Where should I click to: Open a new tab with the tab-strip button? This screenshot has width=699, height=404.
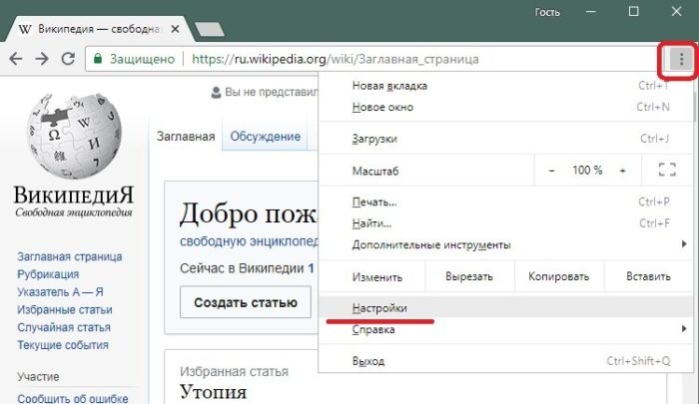click(x=210, y=29)
